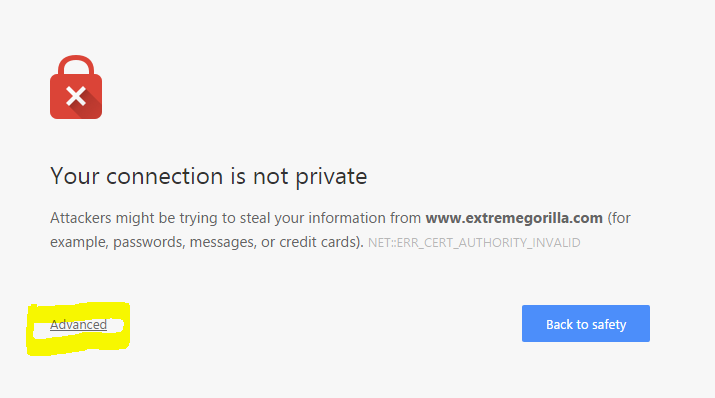This screenshot has width=715, height=398.
Task: Click the word "Attackers" in the warning
Action: [81, 218]
